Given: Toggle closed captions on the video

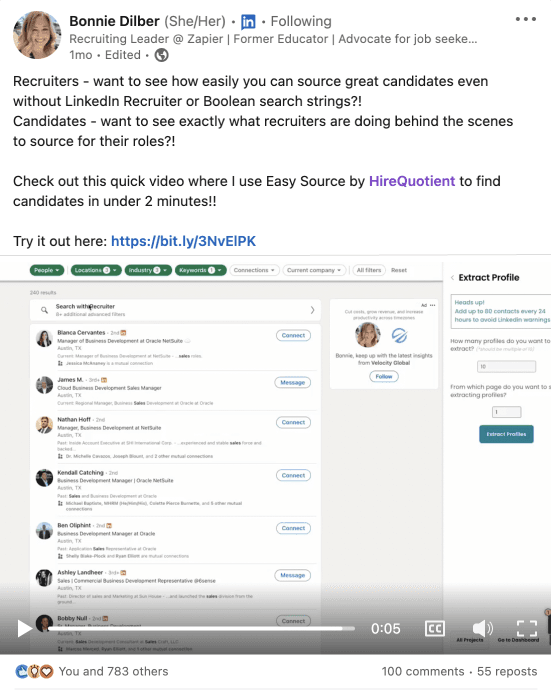Looking at the screenshot, I should [x=434, y=628].
